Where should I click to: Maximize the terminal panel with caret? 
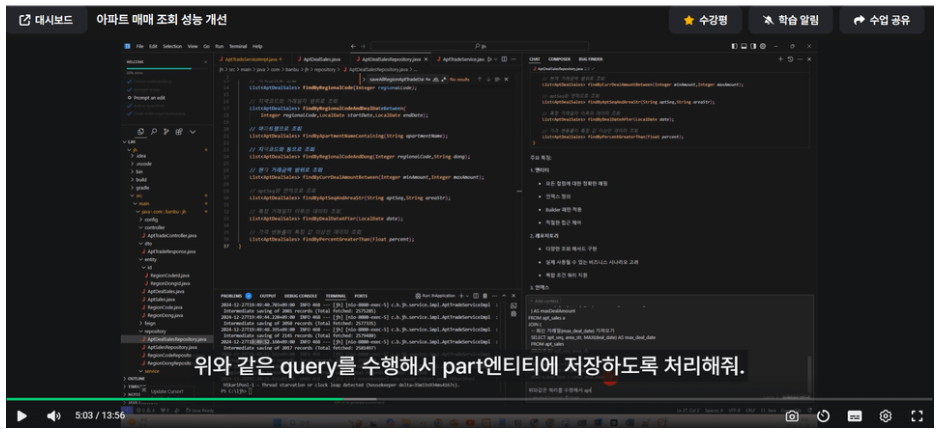click(x=505, y=296)
